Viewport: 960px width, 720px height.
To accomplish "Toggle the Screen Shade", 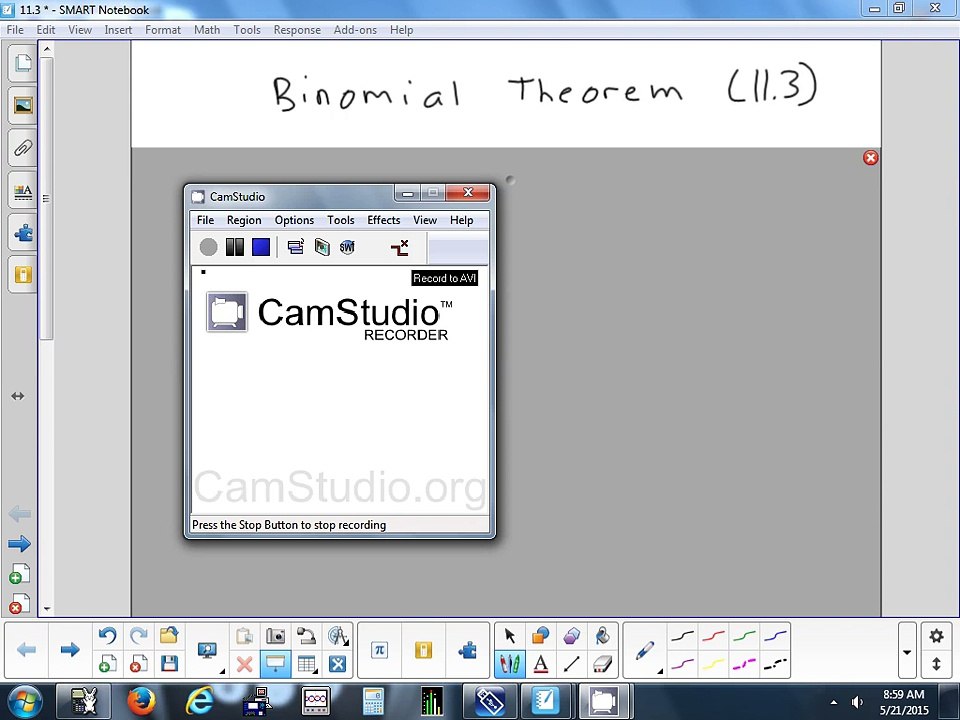I will pos(276,664).
